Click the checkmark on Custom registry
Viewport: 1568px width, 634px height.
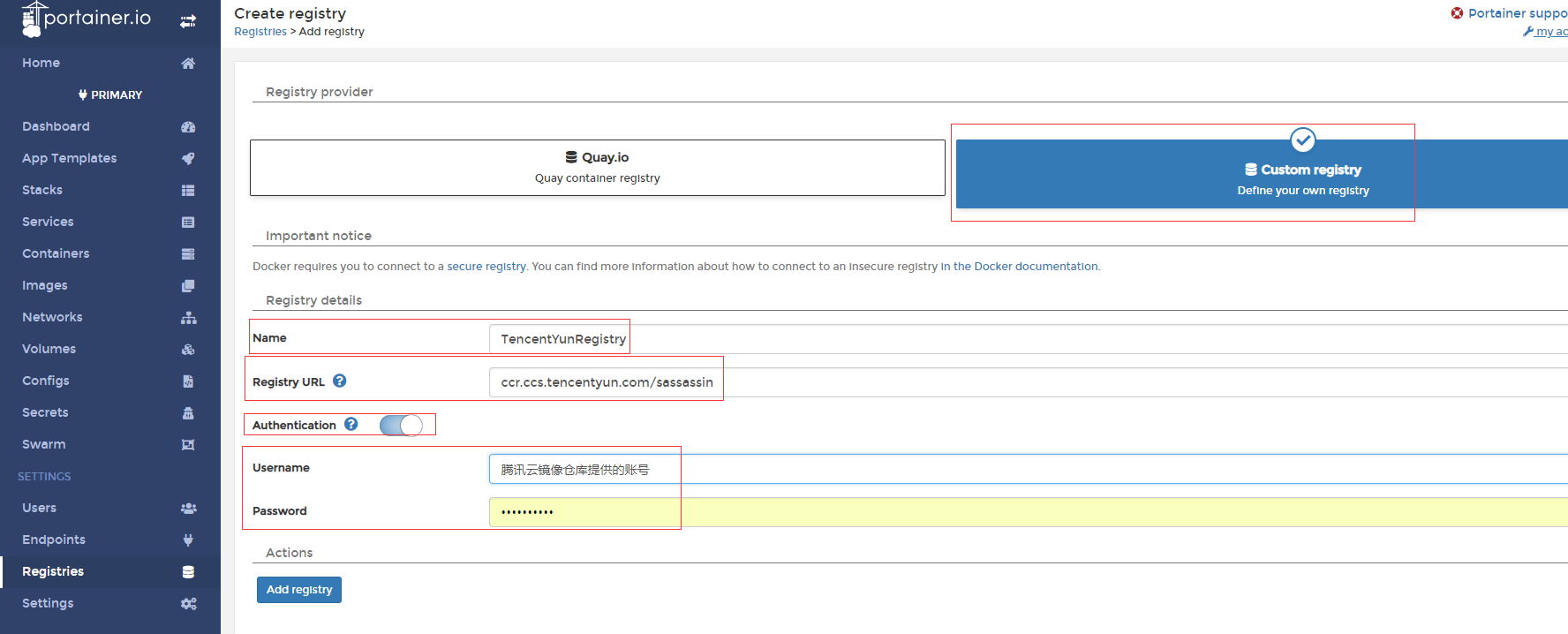pyautogui.click(x=1302, y=140)
